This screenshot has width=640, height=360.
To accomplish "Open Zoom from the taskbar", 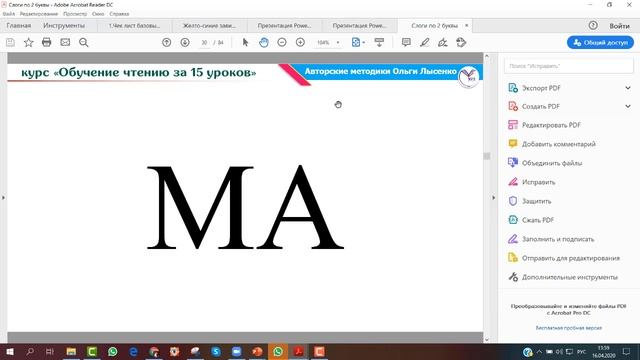I will [x=236, y=351].
